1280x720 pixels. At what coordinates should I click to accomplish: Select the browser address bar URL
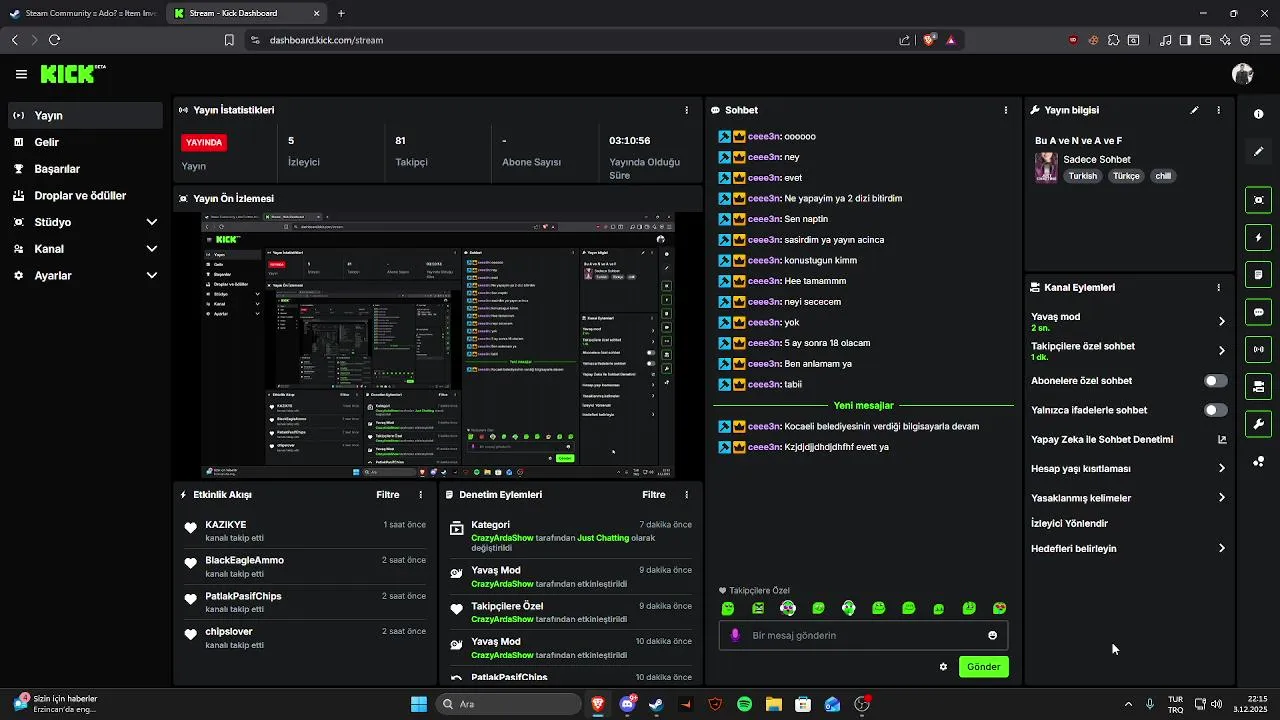326,40
